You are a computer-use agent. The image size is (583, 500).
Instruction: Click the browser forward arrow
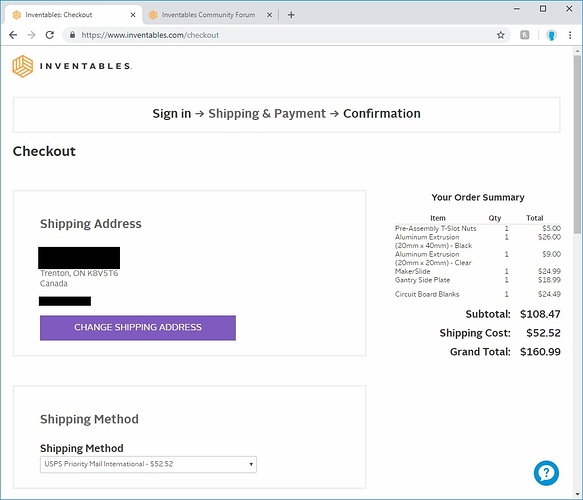pos(31,35)
